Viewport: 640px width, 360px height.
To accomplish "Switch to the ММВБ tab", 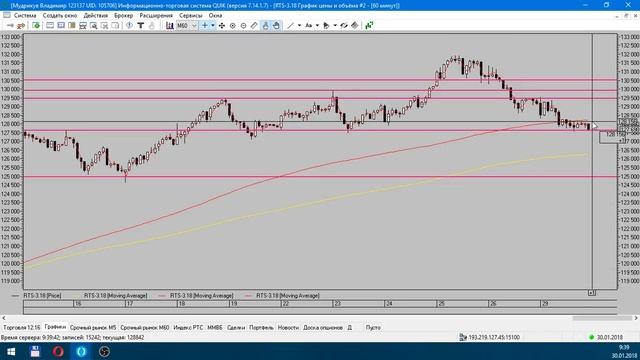I will point(215,328).
